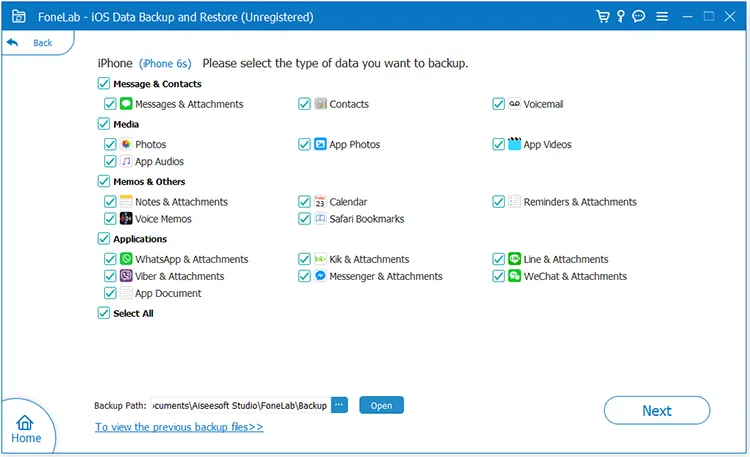
Task: Uncheck Viber & Attachments checkbox
Action: [x=110, y=276]
